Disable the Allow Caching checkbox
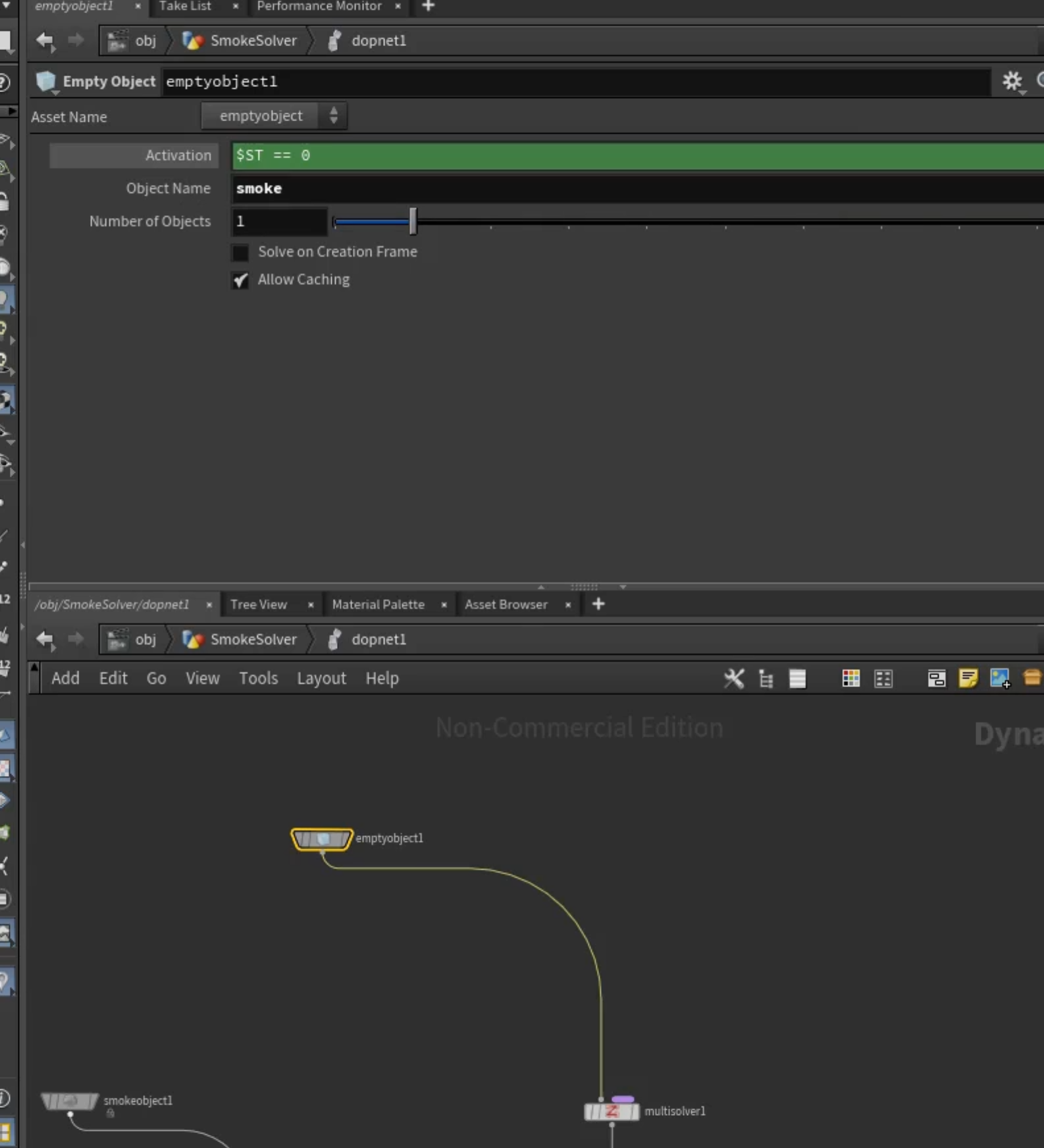Screen dimensions: 1044x1148 (240, 280)
